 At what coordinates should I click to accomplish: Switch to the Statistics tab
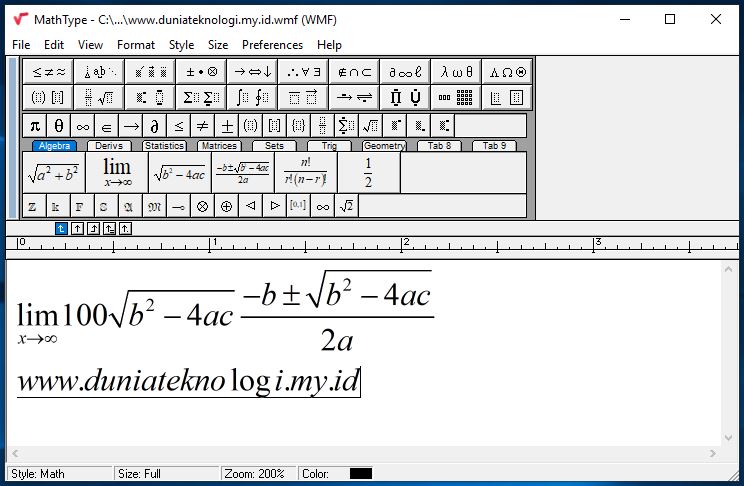[164, 146]
